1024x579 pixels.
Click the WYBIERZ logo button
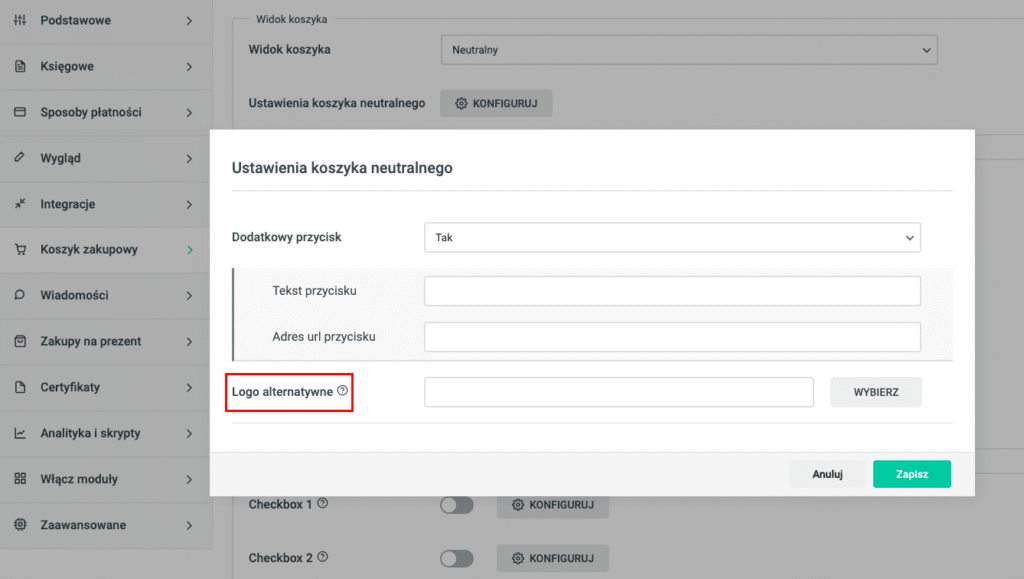point(876,392)
